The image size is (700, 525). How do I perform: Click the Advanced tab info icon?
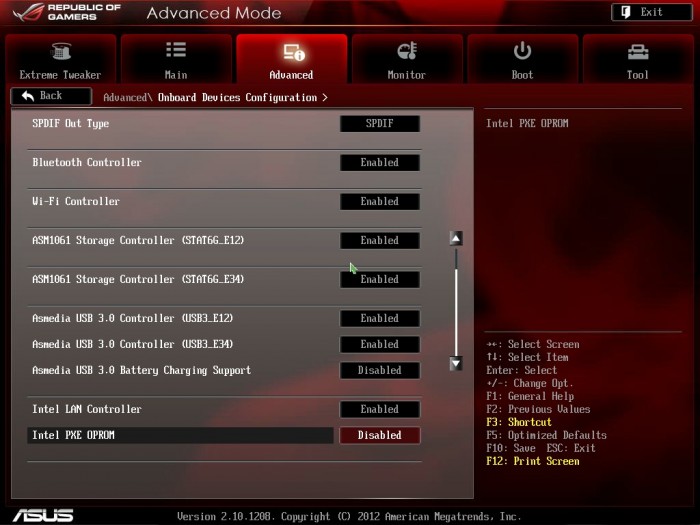coord(294,52)
